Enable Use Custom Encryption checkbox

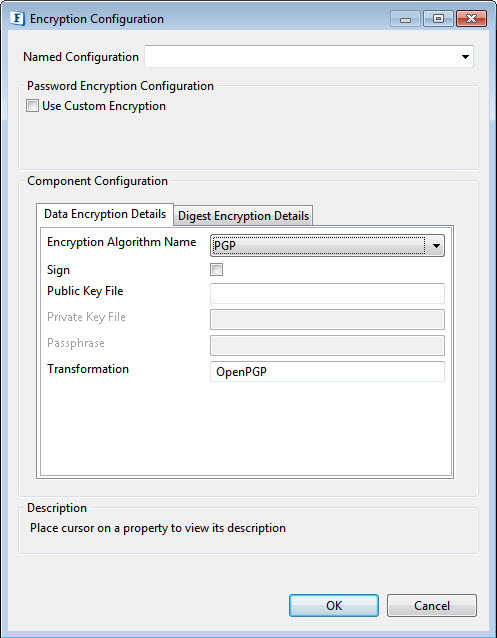(32, 106)
